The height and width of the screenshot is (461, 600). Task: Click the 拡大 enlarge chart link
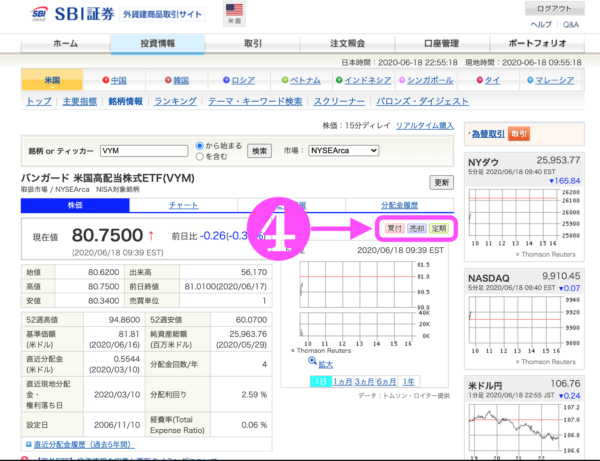326,365
